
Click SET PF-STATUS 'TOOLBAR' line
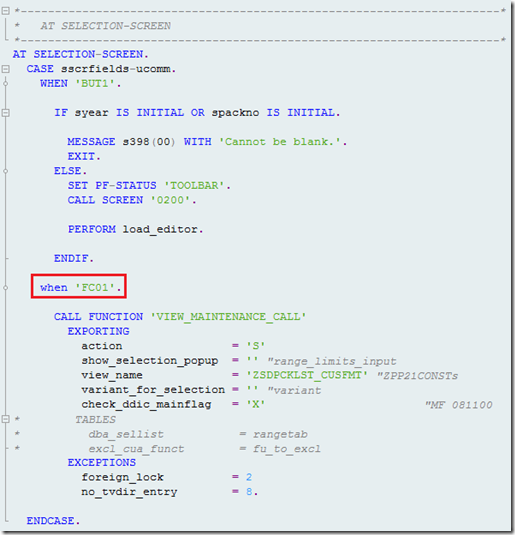(149, 186)
